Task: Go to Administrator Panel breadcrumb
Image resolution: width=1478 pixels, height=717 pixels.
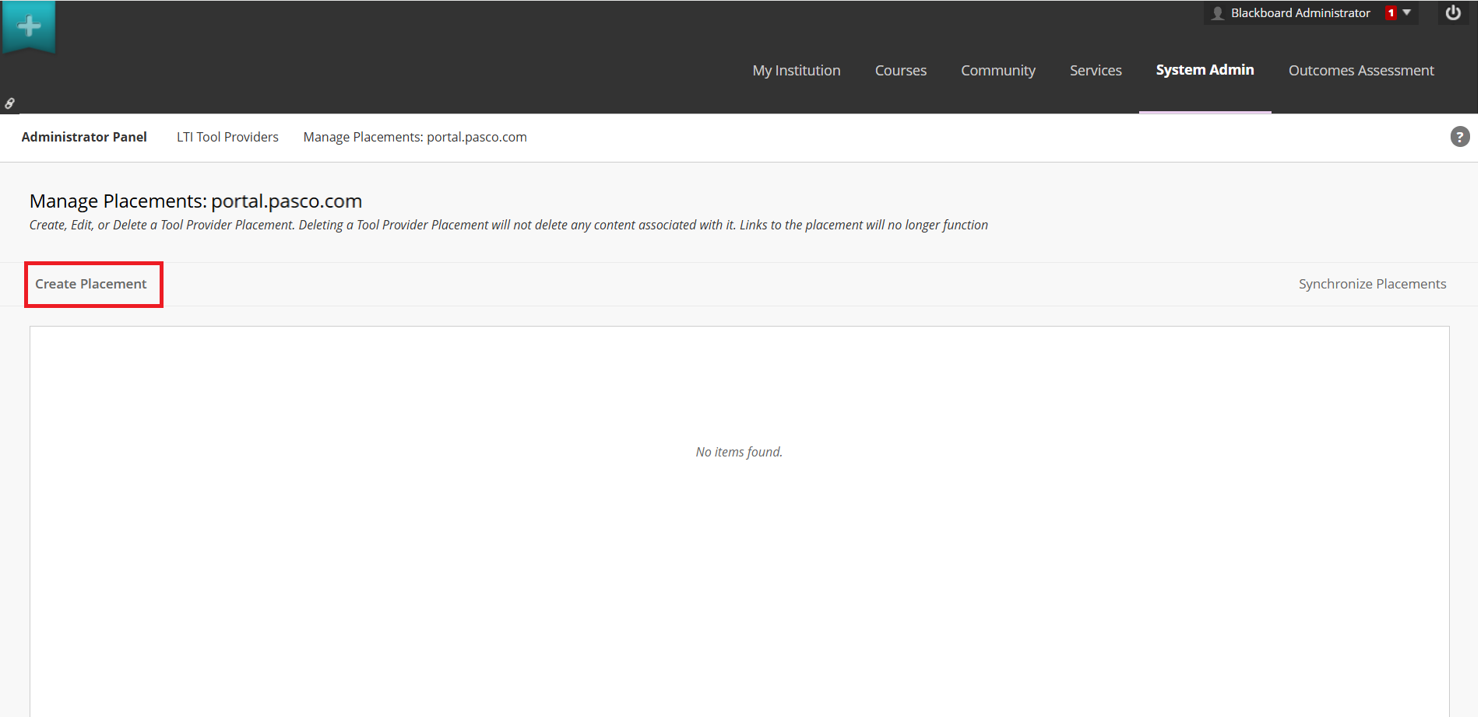Action: 84,137
